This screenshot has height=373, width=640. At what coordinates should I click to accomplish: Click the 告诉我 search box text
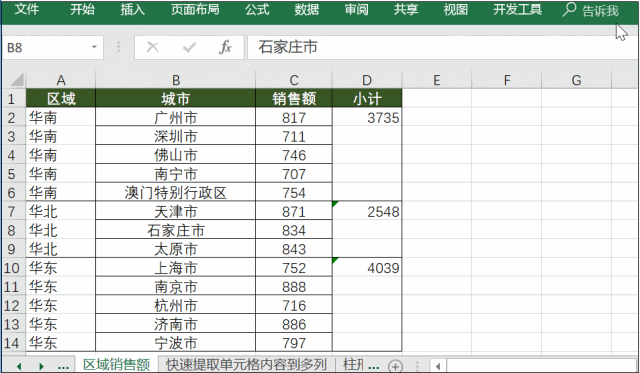[600, 11]
